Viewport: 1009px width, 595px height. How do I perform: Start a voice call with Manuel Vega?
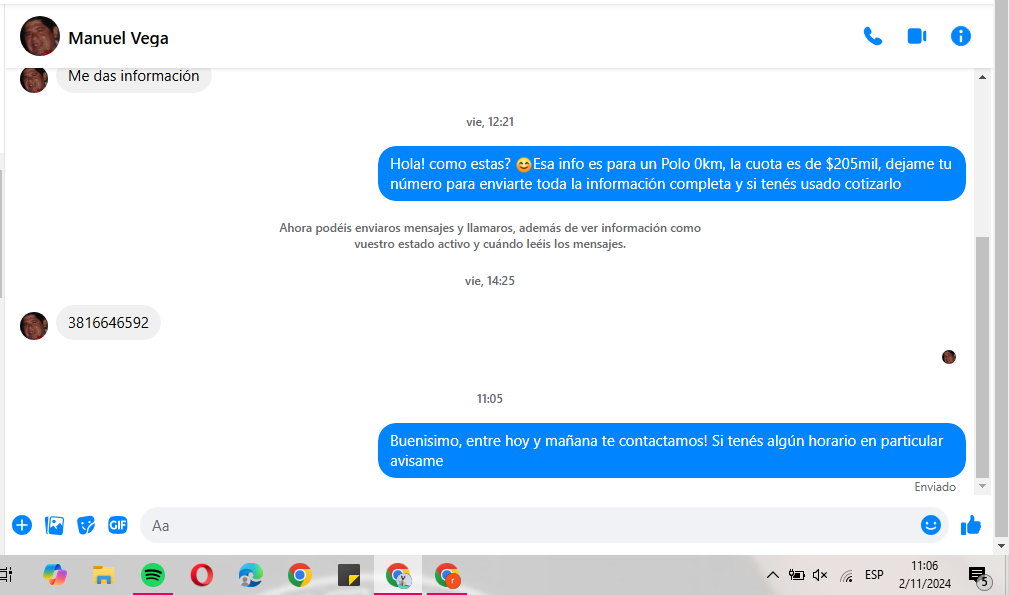point(873,37)
